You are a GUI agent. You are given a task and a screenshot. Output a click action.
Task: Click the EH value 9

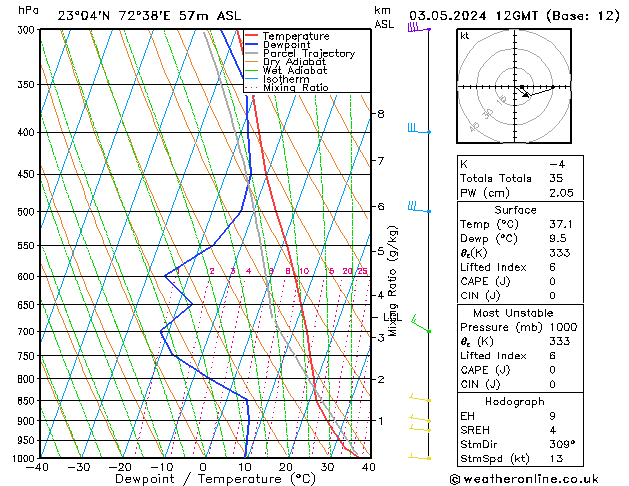tap(552, 416)
